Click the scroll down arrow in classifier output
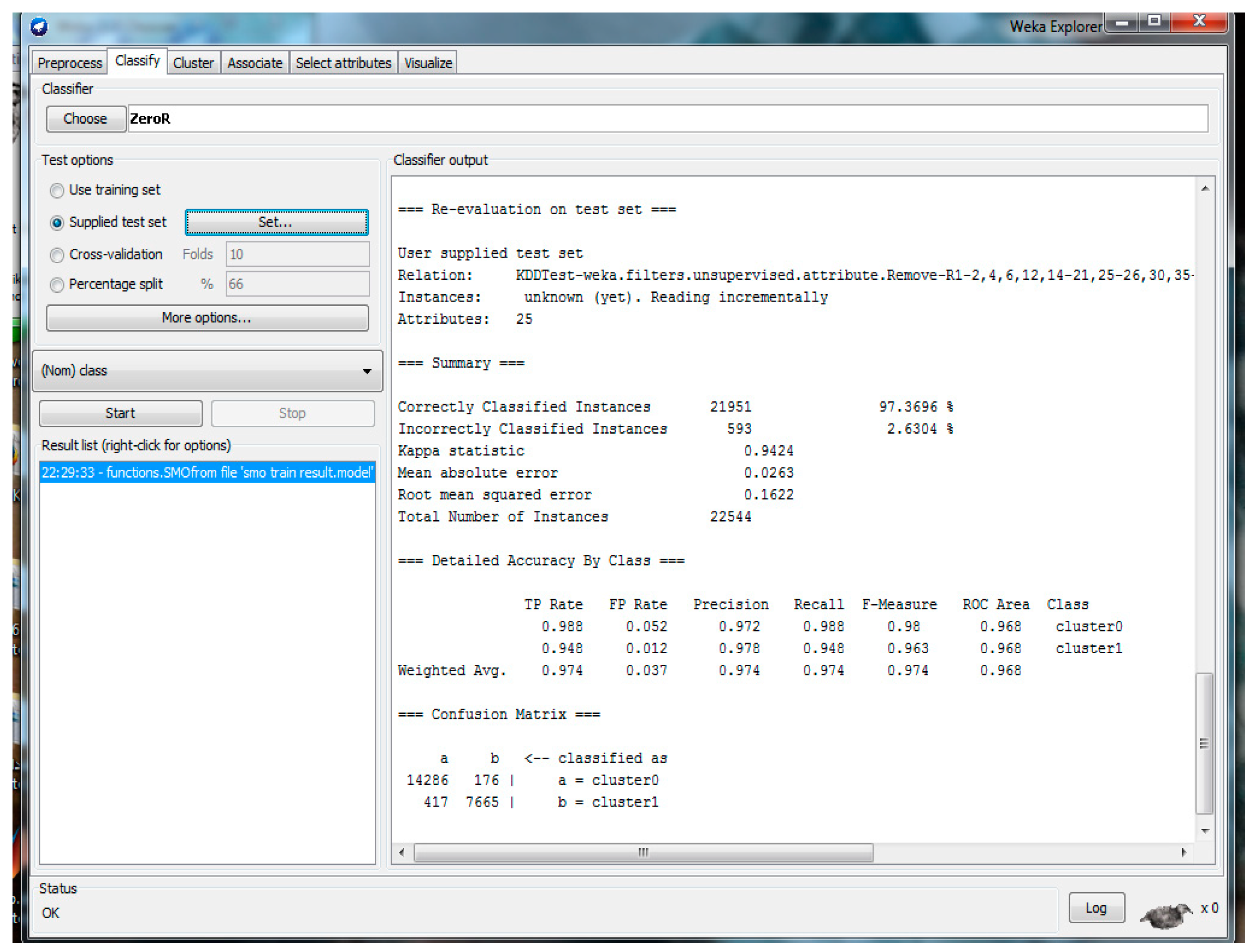The image size is (1254, 952). click(1205, 831)
